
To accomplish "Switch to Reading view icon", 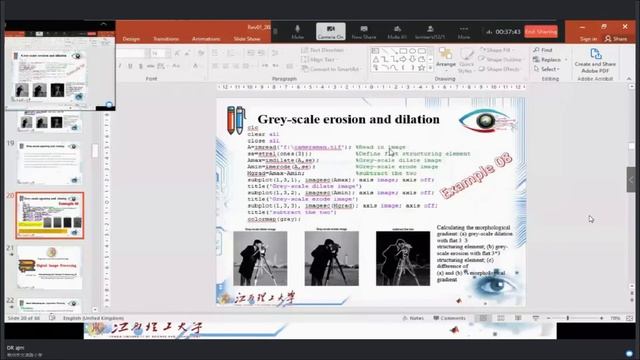I will click(x=518, y=318).
